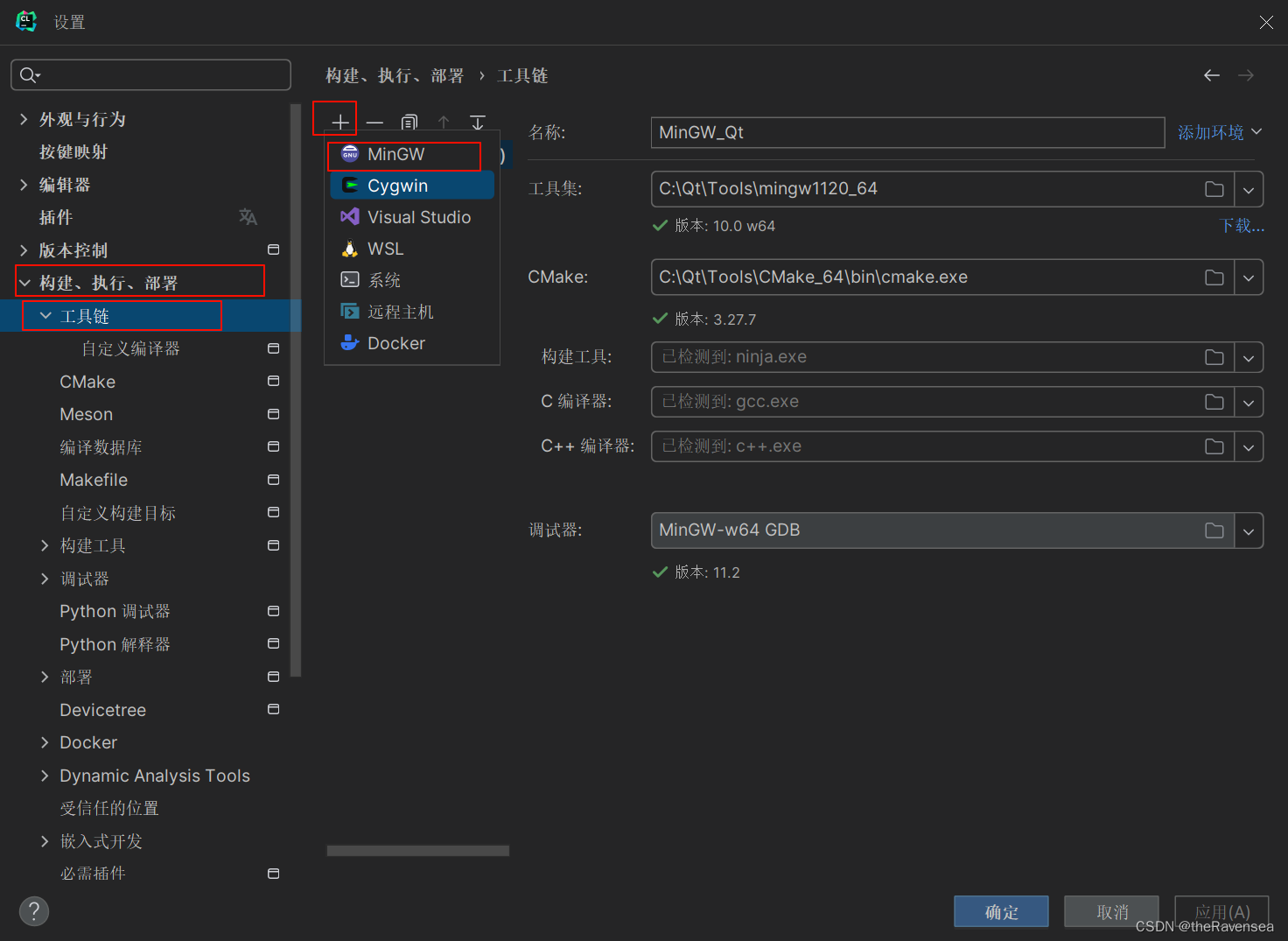This screenshot has height=941, width=1288.
Task: Expand 调试器 tree node in sidebar
Action: click(x=45, y=579)
